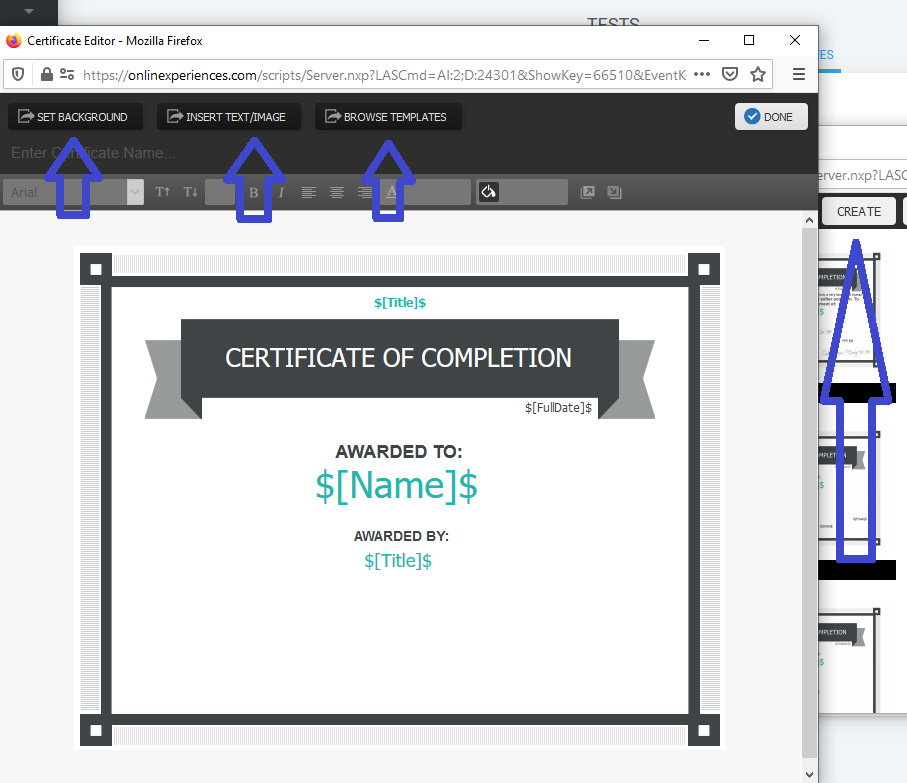Maximize the Certificate Editor window
Screen dimensions: 907x783
749,40
